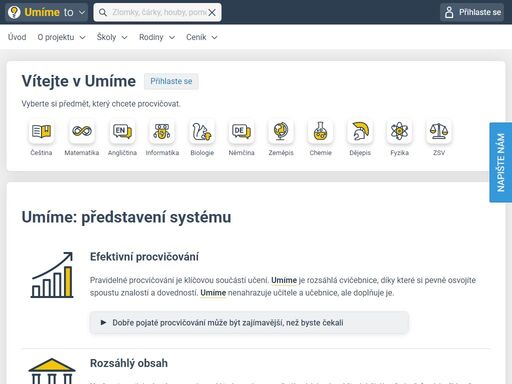Image resolution: width=512 pixels, height=384 pixels.
Task: Open the ZSV scales icon
Action: click(439, 131)
